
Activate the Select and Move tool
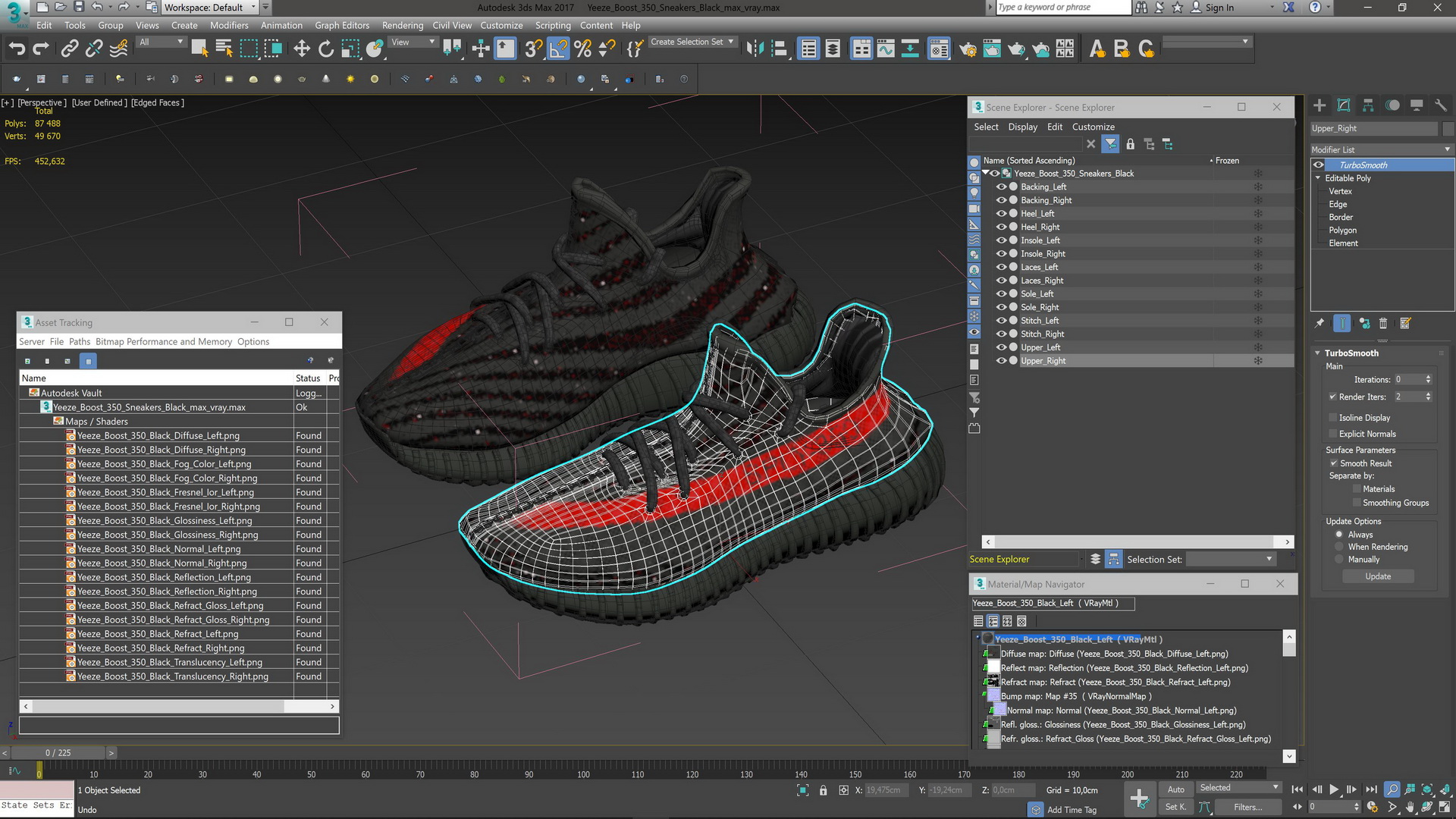[302, 49]
